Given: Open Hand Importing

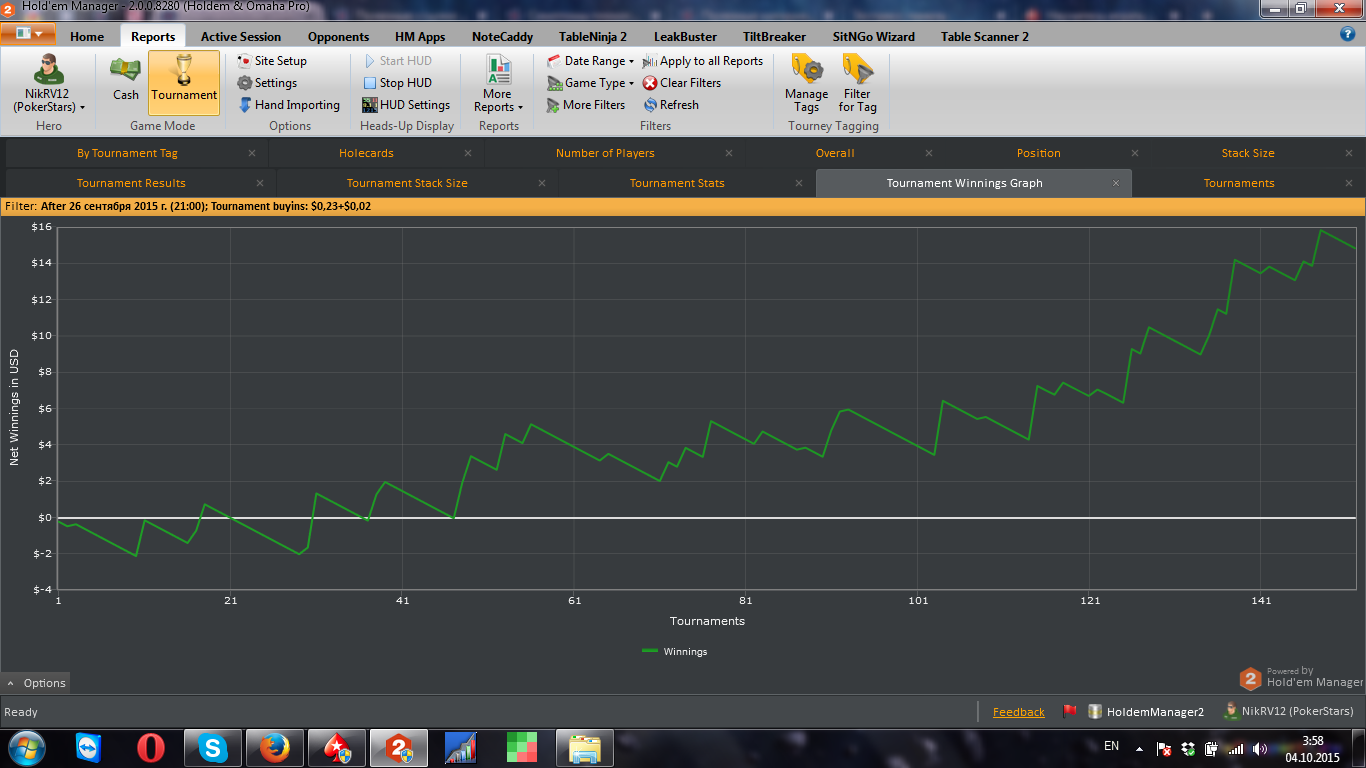Looking at the screenshot, I should click(289, 105).
